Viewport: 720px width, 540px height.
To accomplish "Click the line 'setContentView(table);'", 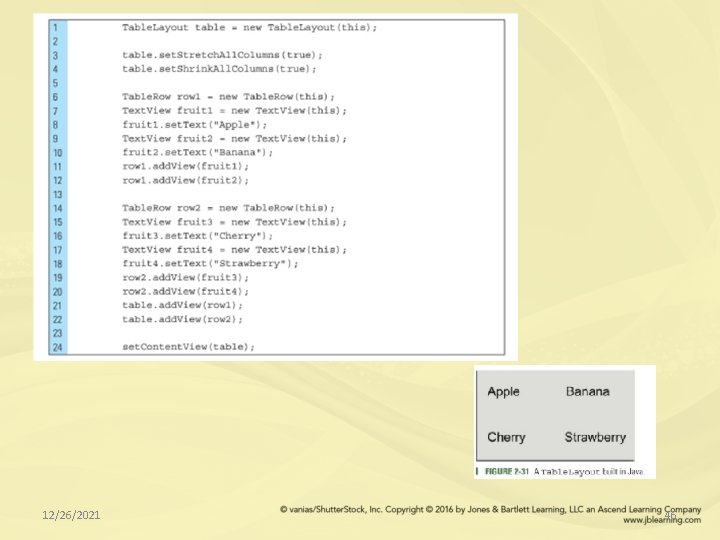I will (188, 347).
